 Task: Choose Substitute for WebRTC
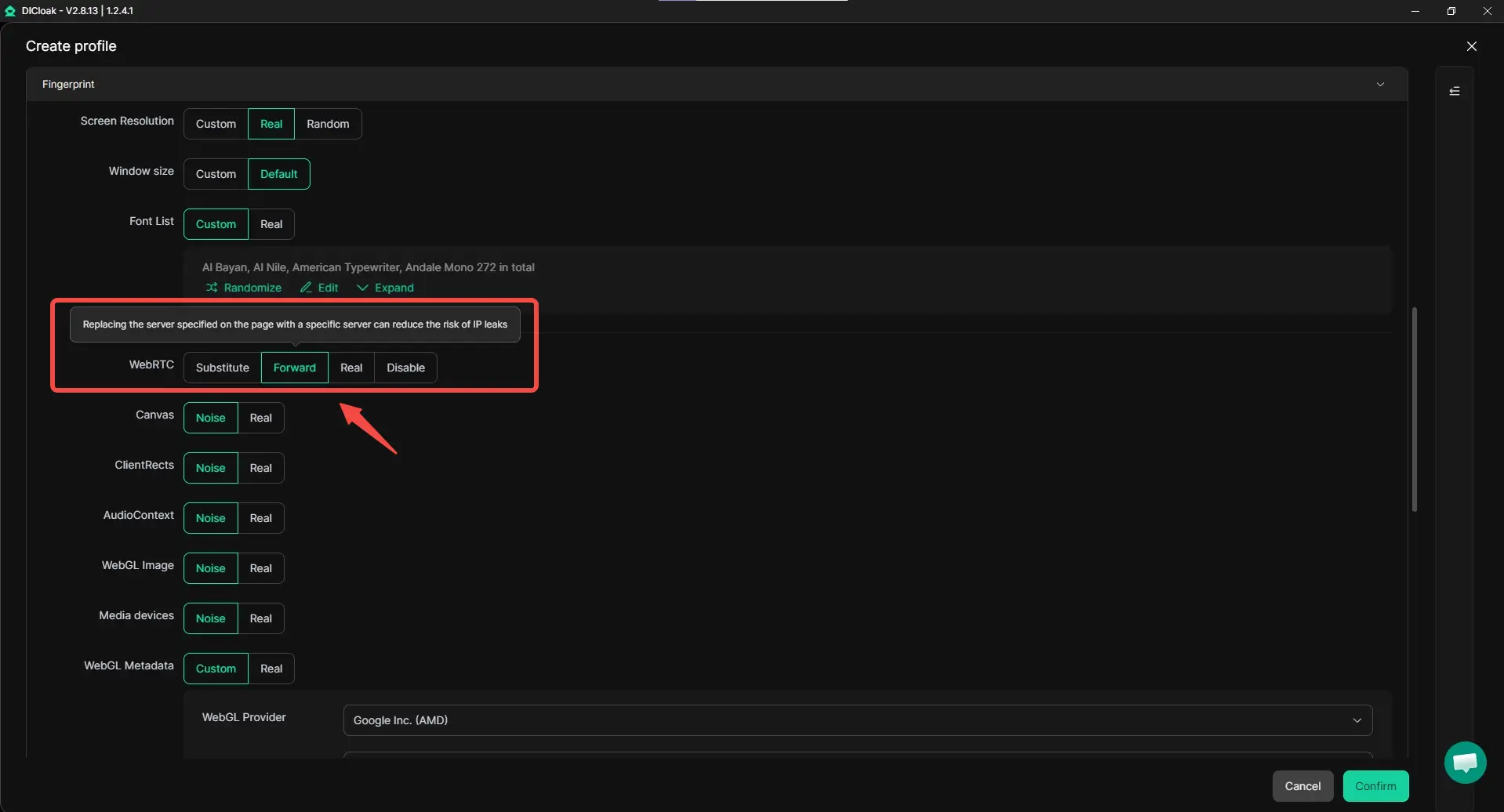pos(222,368)
